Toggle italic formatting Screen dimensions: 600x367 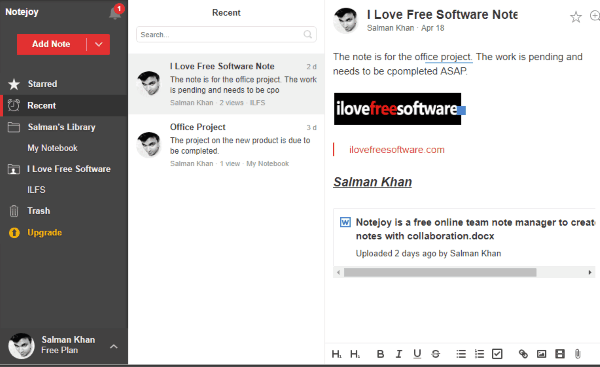[x=399, y=354]
